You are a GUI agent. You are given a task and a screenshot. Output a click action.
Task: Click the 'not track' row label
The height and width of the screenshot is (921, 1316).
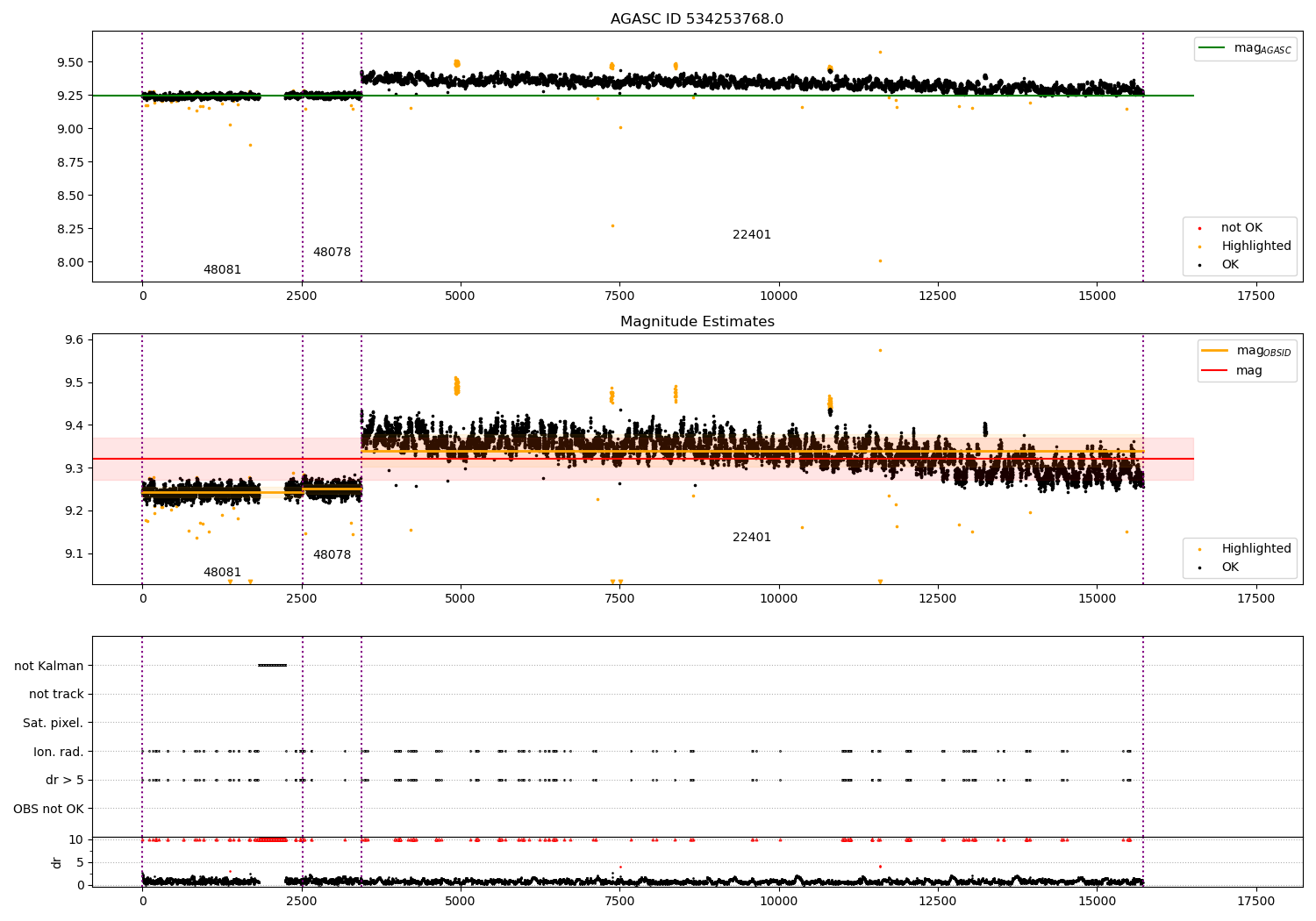pyautogui.click(x=56, y=695)
